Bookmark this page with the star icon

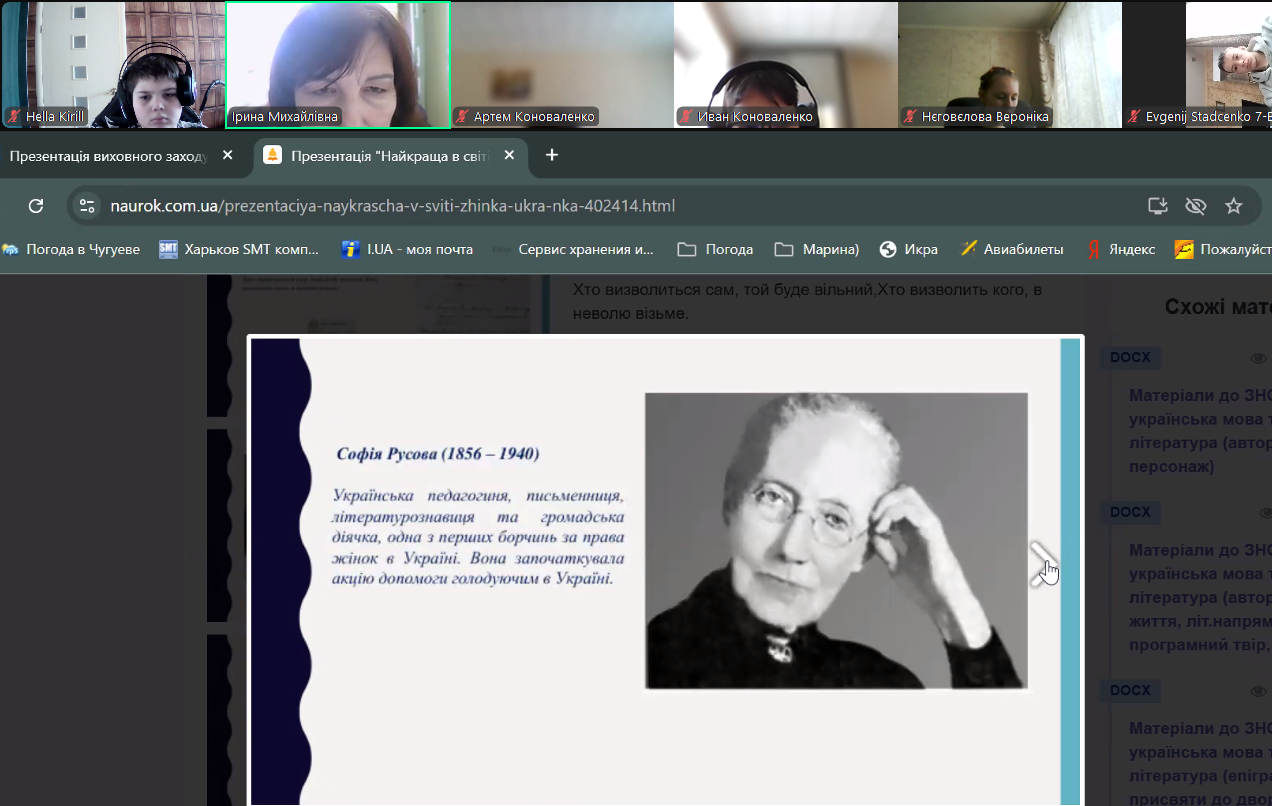1234,206
